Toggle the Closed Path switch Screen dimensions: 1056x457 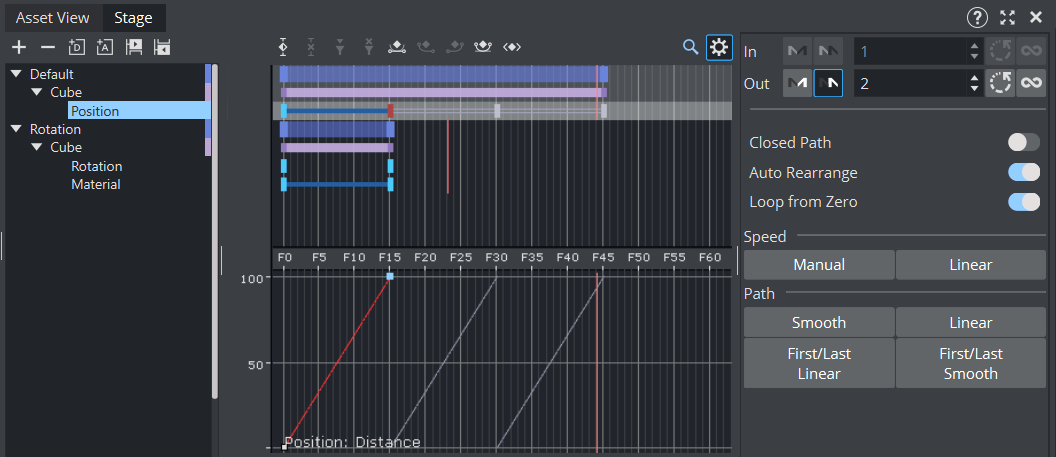click(x=1023, y=143)
